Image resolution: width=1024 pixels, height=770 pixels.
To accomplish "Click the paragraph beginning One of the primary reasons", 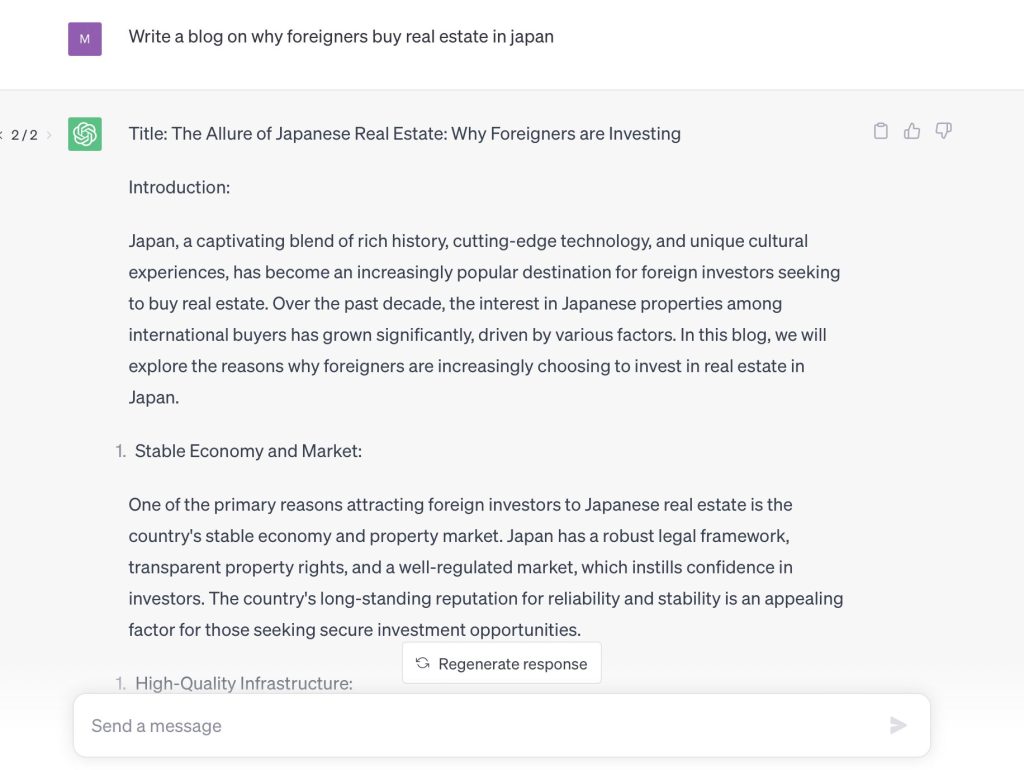I will [x=485, y=567].
